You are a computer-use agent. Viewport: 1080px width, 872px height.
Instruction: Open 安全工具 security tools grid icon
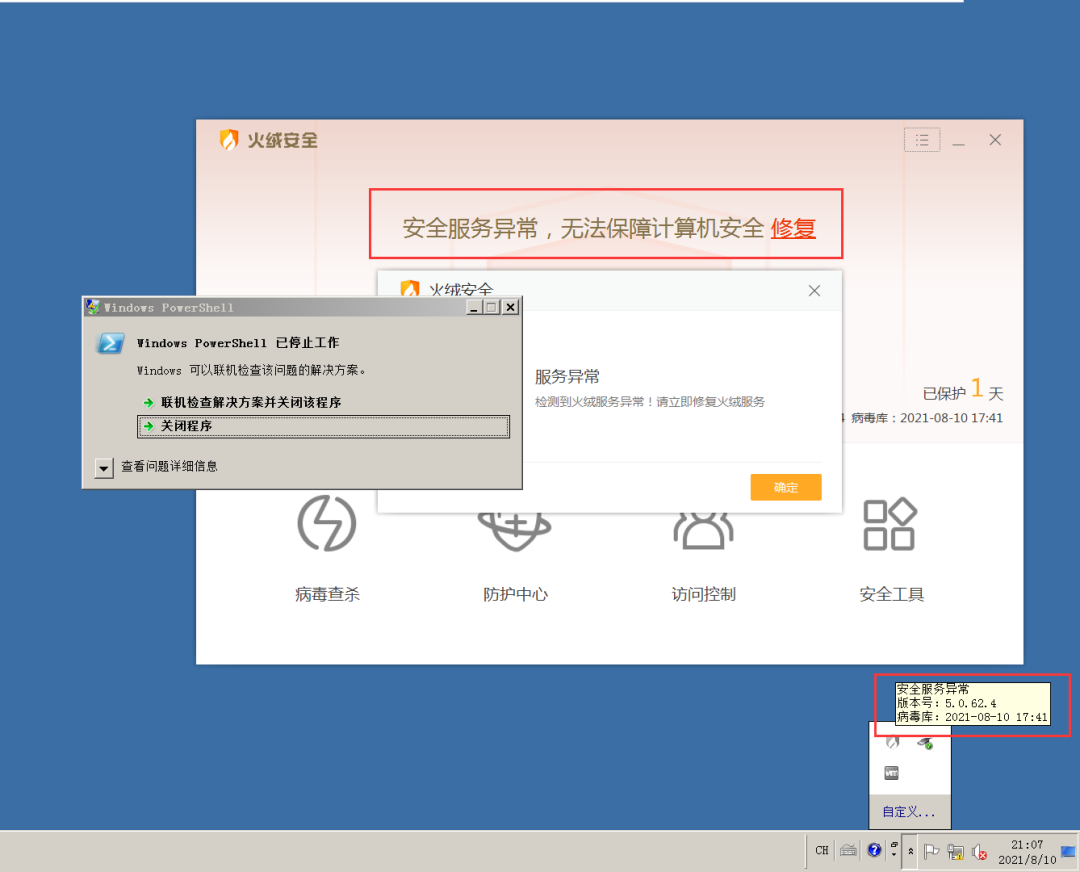point(891,523)
